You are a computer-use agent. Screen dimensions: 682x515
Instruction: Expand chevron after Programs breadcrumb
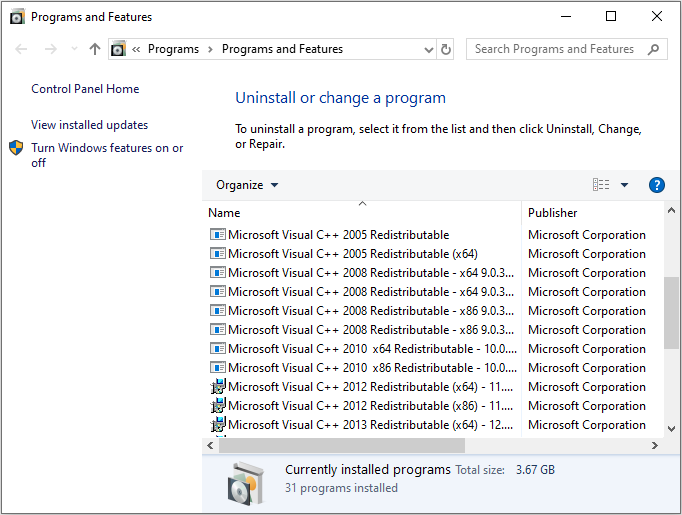click(211, 49)
